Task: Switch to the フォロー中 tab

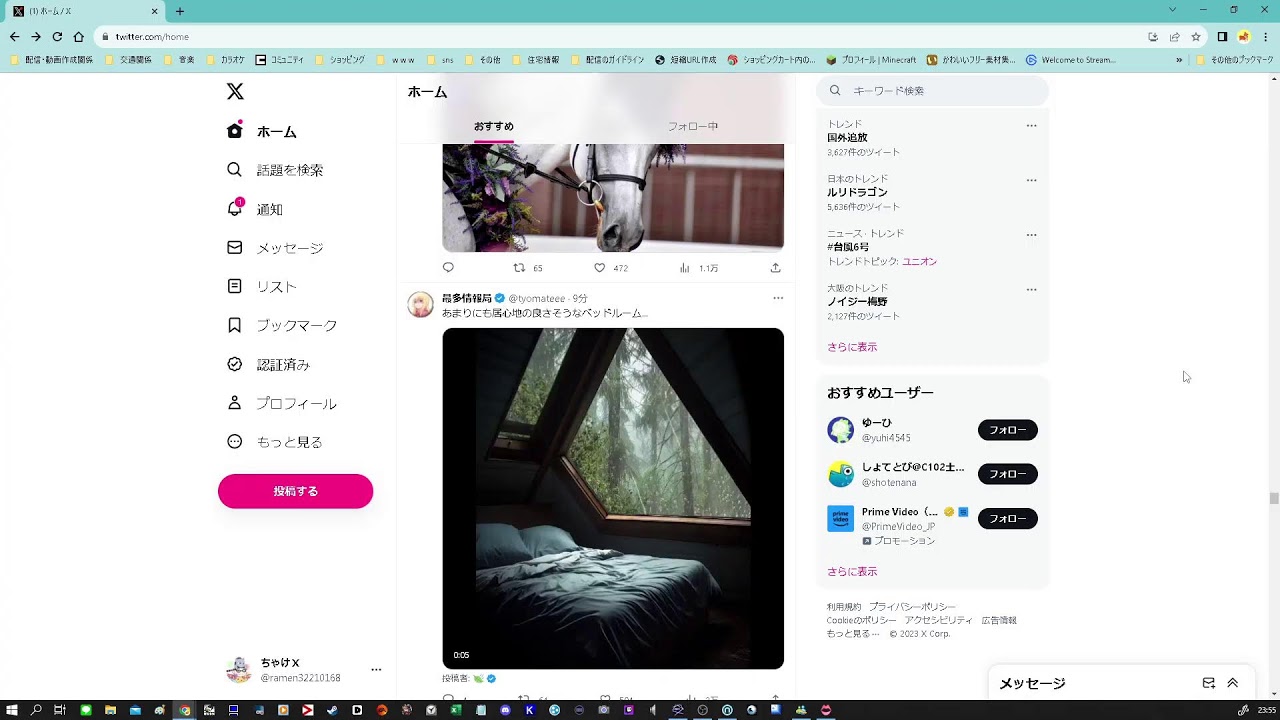Action: [692, 127]
